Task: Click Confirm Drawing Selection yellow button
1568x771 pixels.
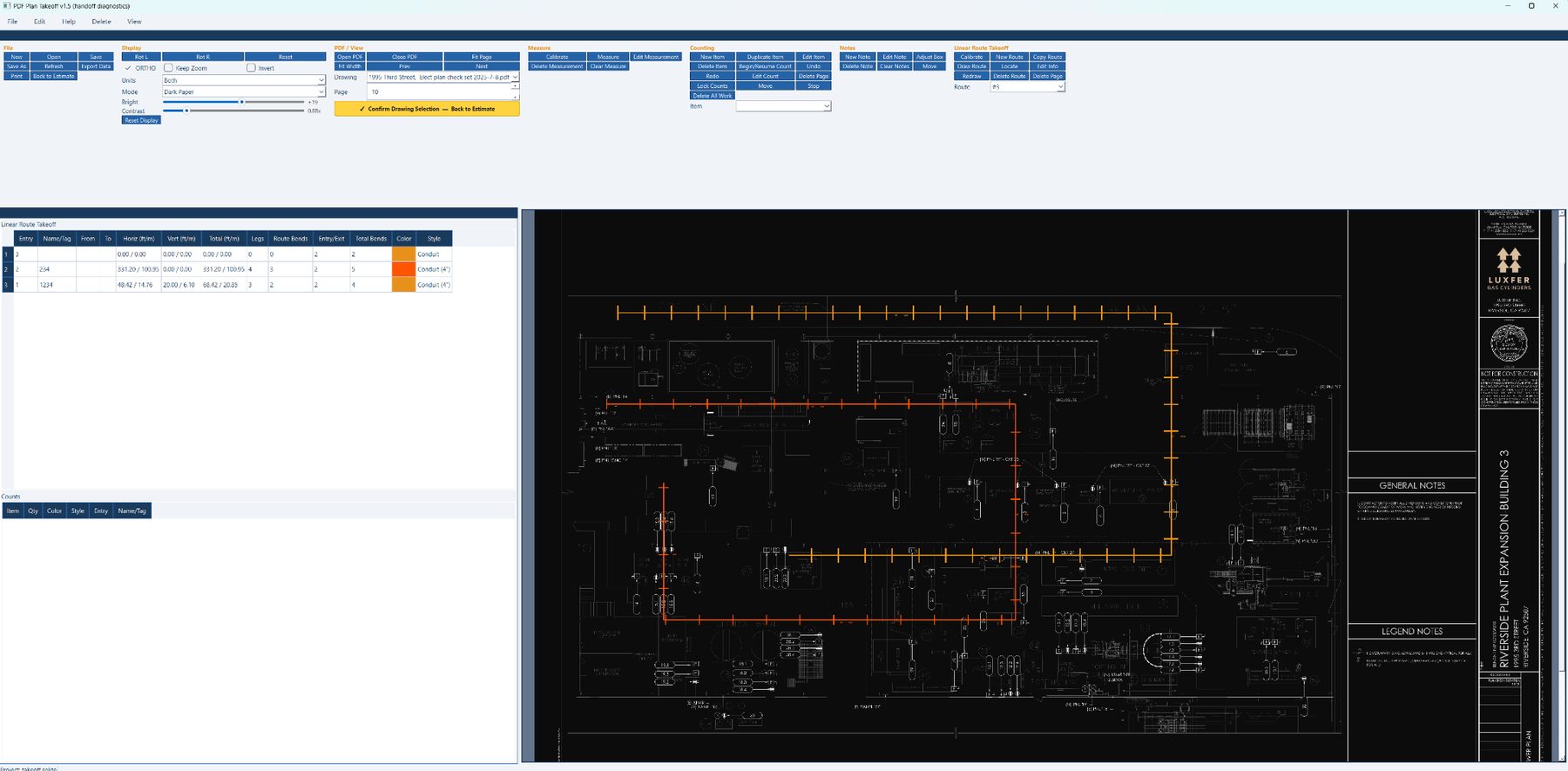Action: pyautogui.click(x=427, y=109)
